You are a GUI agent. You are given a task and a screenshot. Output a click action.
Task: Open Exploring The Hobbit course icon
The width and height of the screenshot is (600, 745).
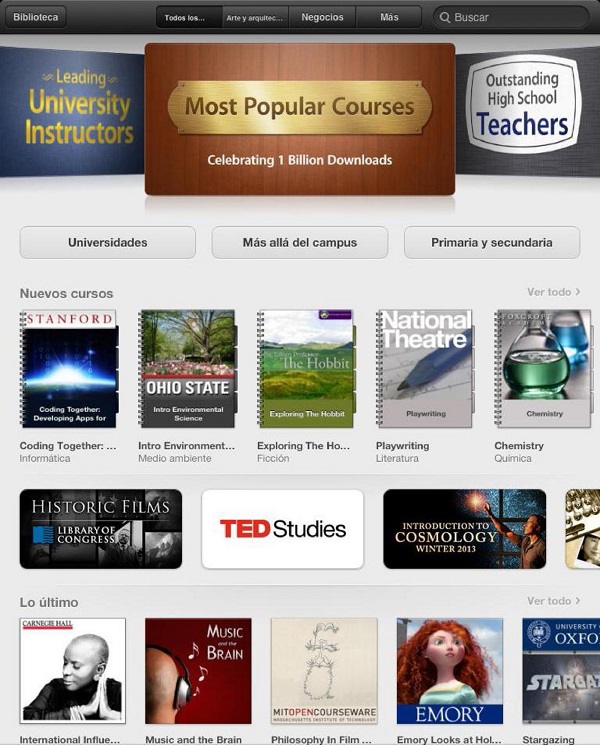[x=306, y=369]
